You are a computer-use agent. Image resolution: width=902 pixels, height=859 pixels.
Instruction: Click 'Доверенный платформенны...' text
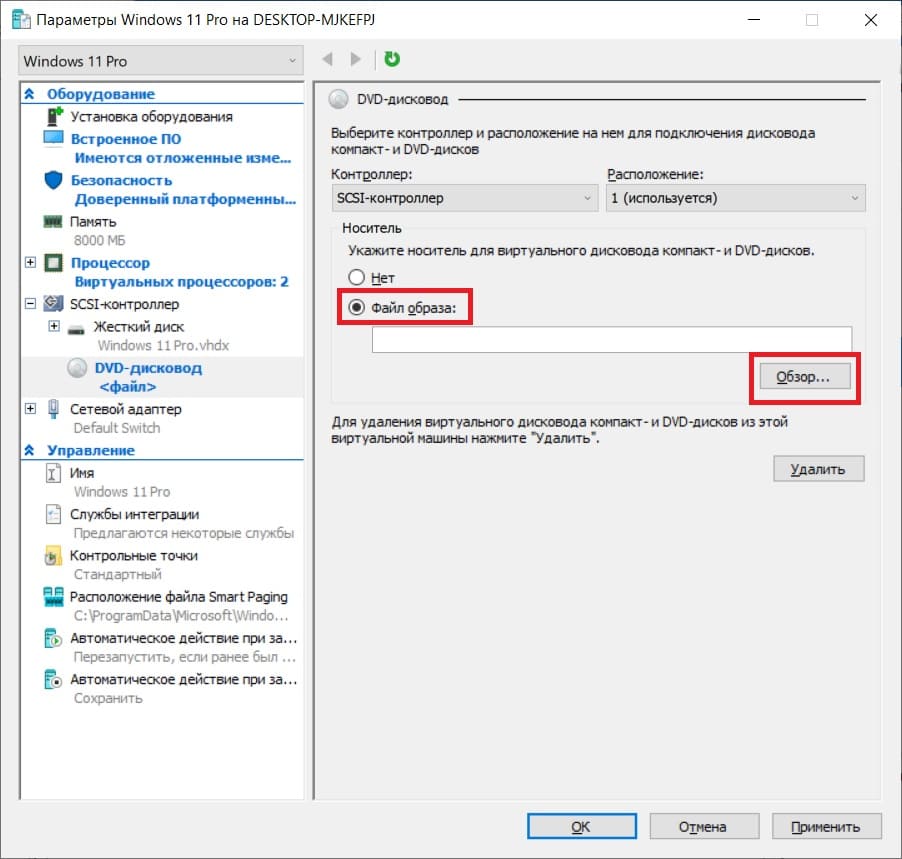(185, 199)
